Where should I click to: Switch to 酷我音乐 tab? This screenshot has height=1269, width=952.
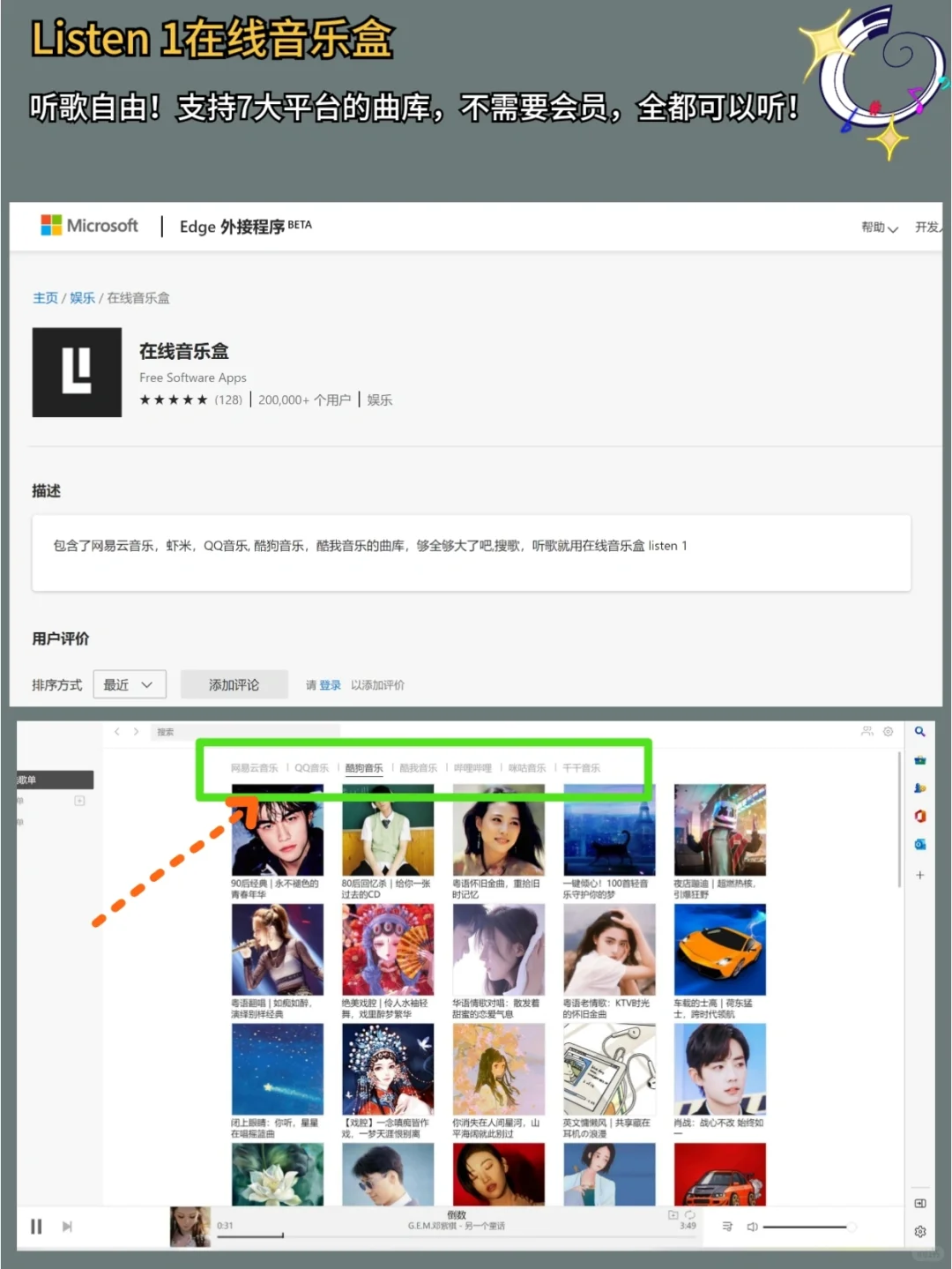418,768
